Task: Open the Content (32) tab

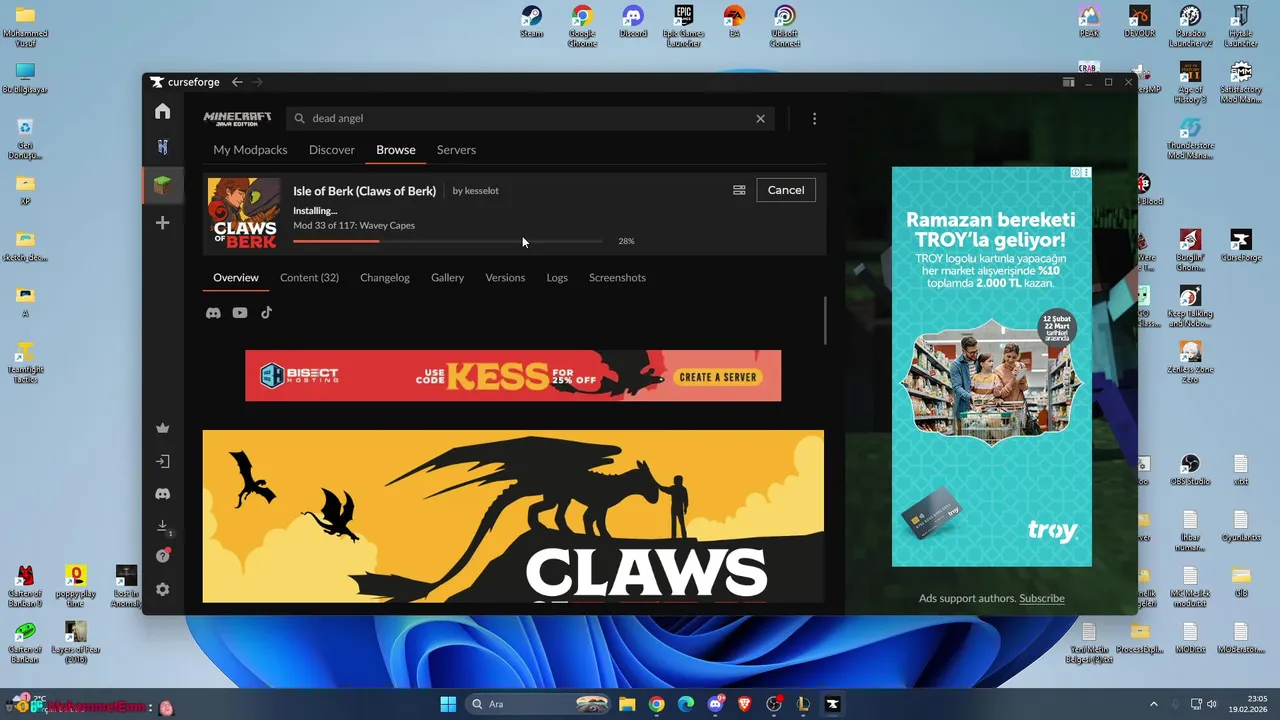Action: coord(309,278)
